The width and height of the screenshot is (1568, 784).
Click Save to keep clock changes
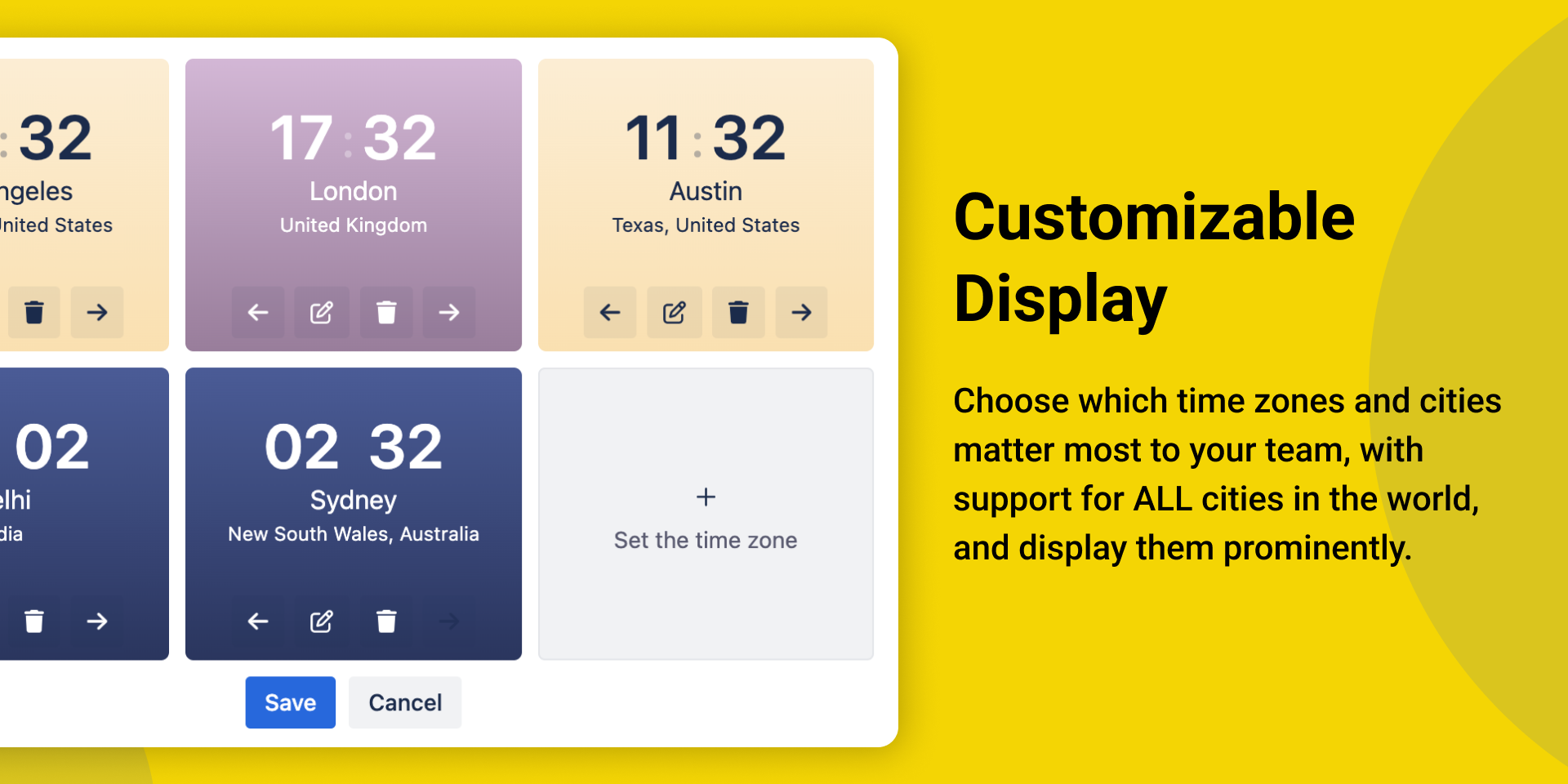[x=291, y=702]
